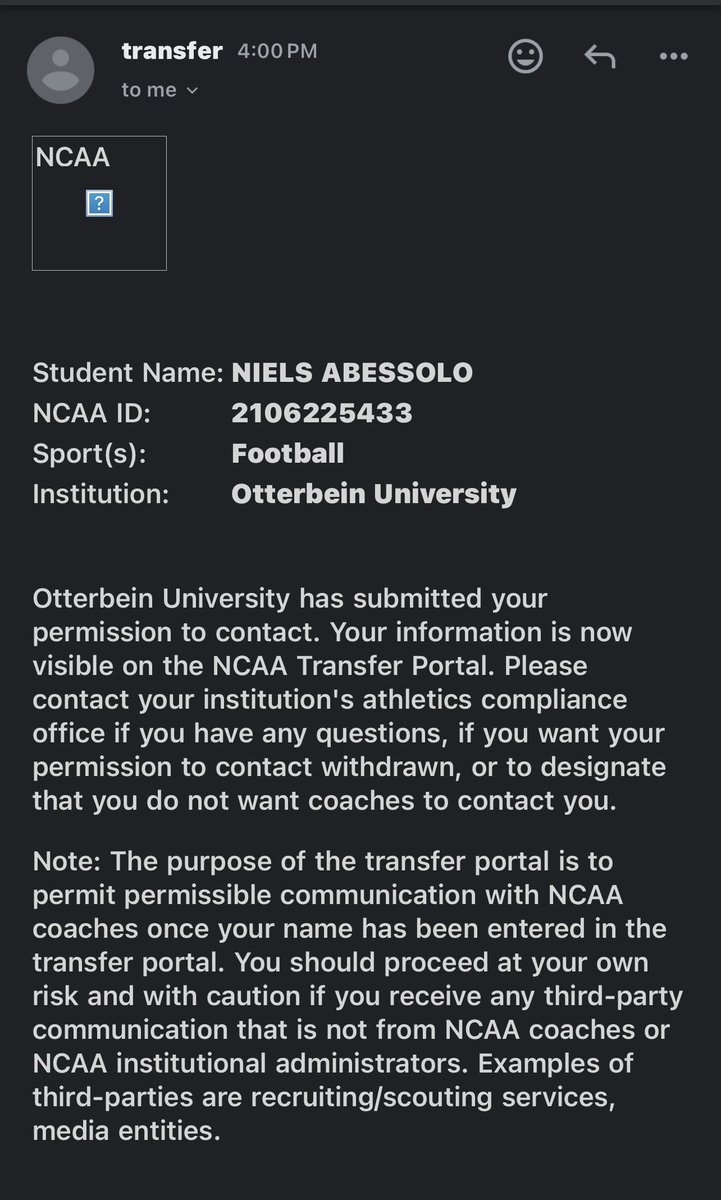Tap the name NIELS ABESSOLO
The width and height of the screenshot is (721, 1200).
point(352,373)
